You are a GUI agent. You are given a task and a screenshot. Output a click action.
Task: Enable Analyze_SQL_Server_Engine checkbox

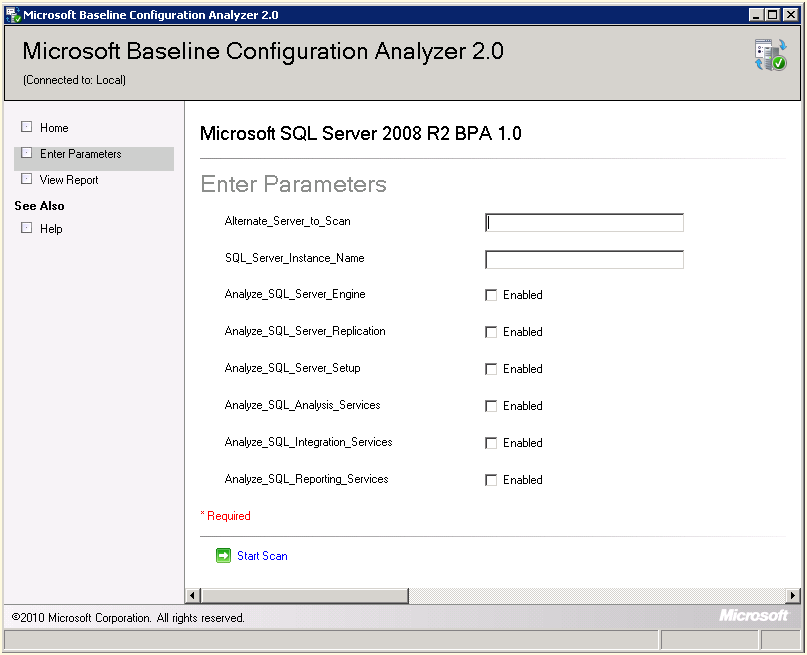[491, 295]
